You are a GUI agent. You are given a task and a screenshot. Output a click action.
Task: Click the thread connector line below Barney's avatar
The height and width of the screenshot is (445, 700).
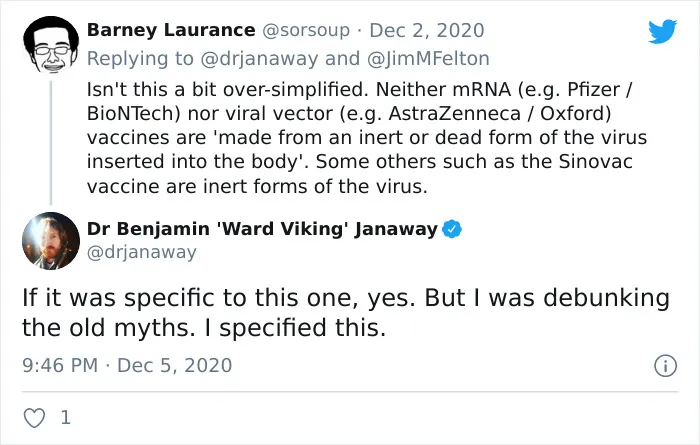tap(51, 143)
